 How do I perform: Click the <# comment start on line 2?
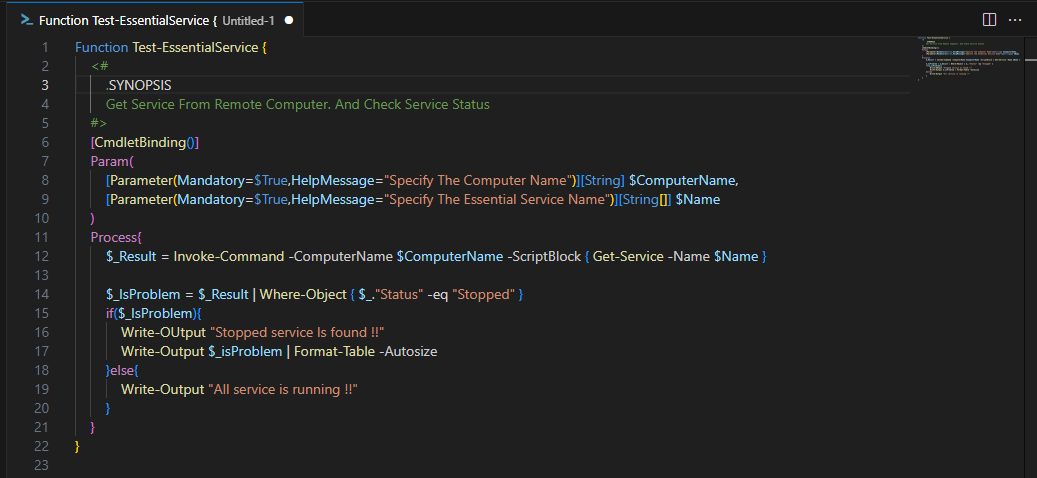tap(100, 66)
